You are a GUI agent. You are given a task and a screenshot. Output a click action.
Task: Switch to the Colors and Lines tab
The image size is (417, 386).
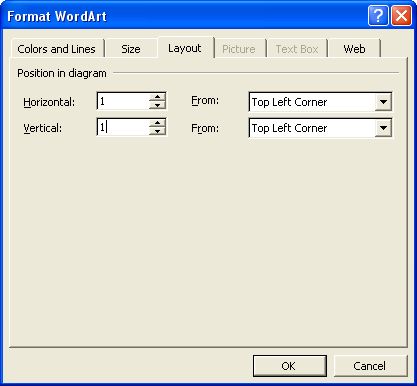(x=57, y=49)
